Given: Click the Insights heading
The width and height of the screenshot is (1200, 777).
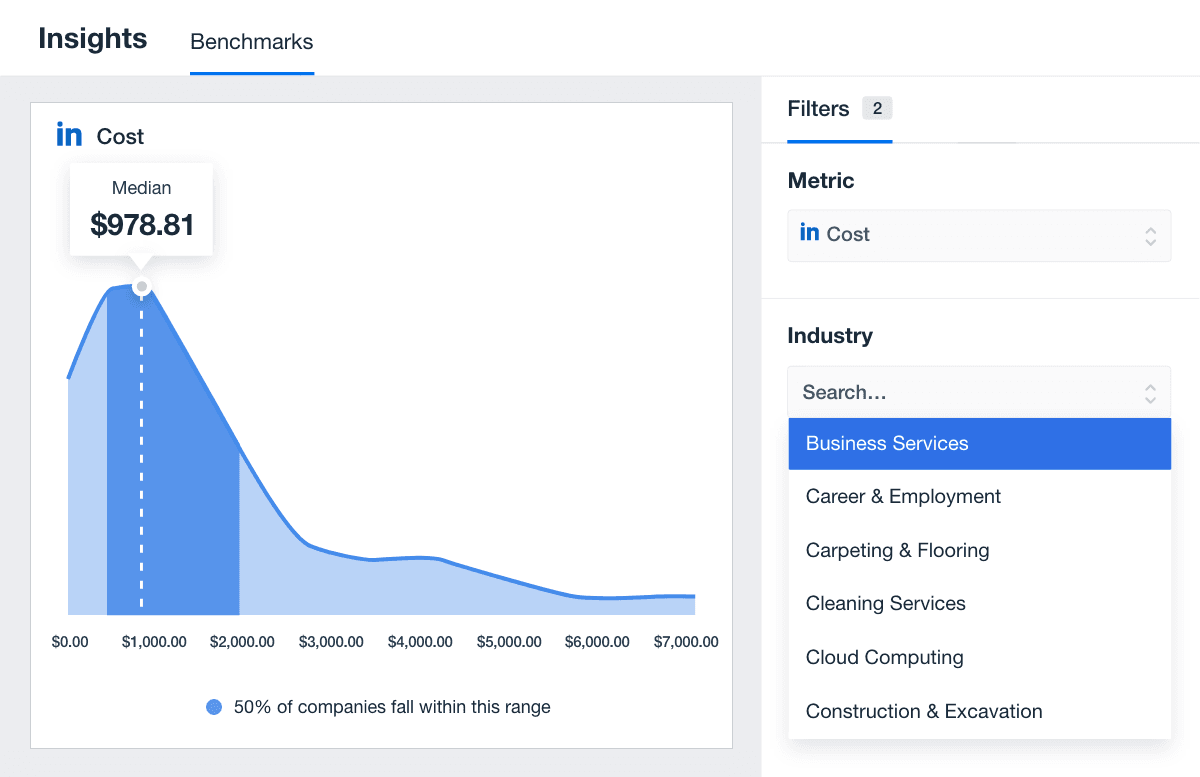Looking at the screenshot, I should (93, 39).
